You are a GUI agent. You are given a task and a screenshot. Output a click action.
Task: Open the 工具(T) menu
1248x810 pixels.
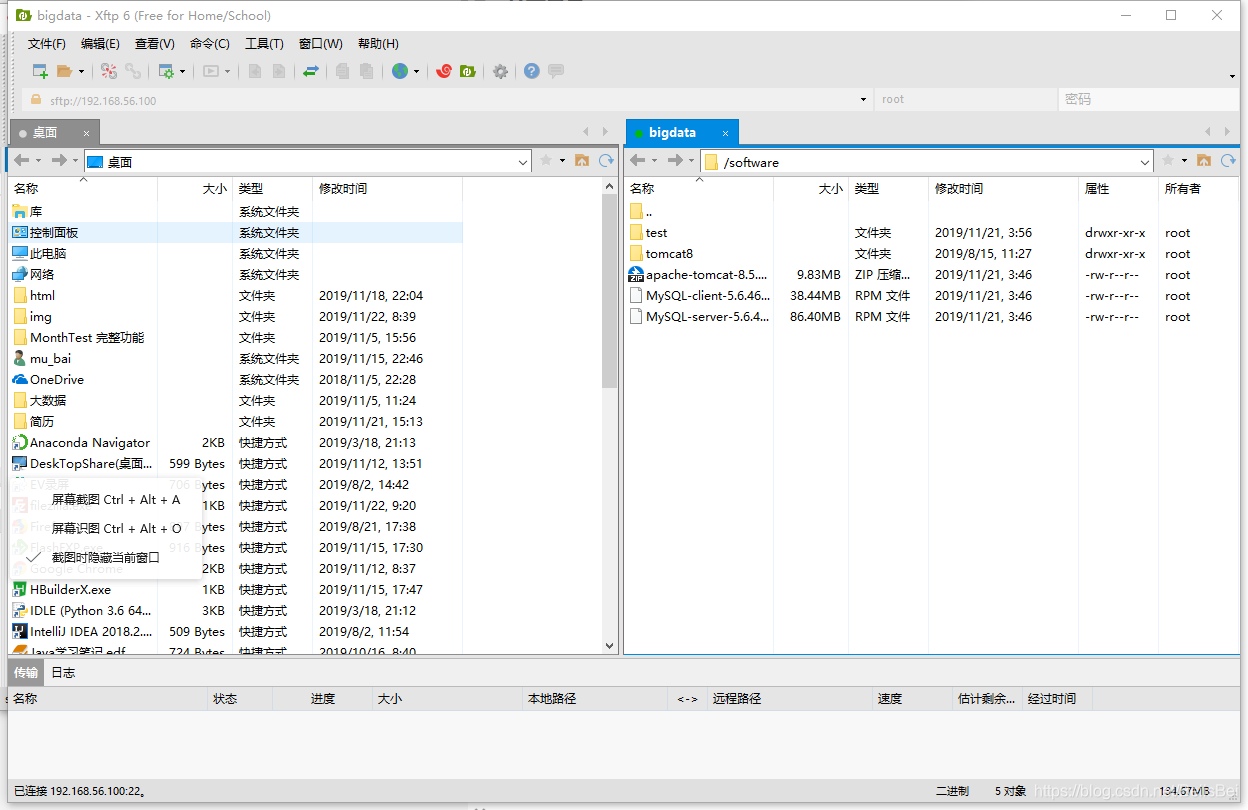[264, 43]
